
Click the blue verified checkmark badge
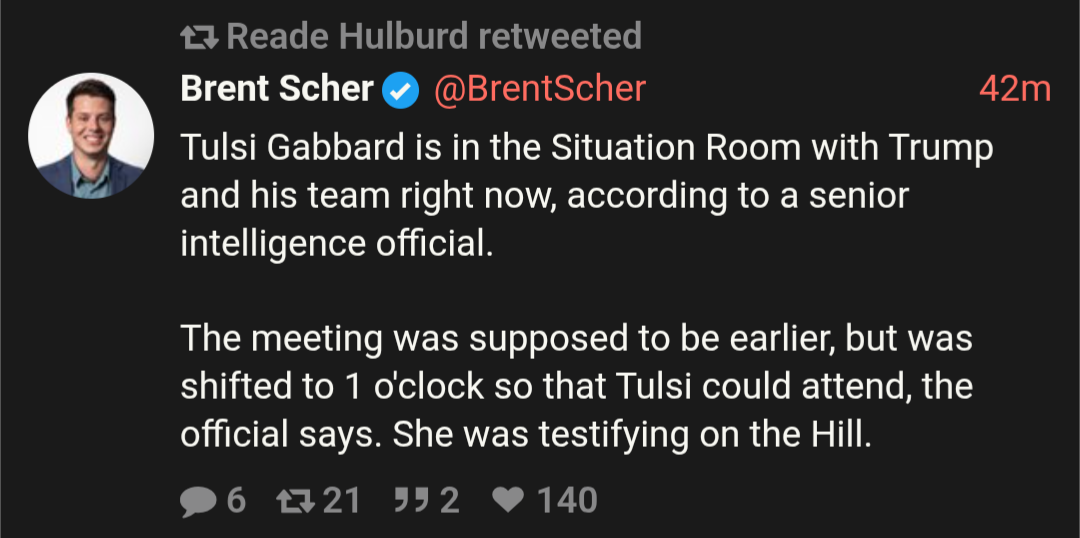[x=400, y=91]
